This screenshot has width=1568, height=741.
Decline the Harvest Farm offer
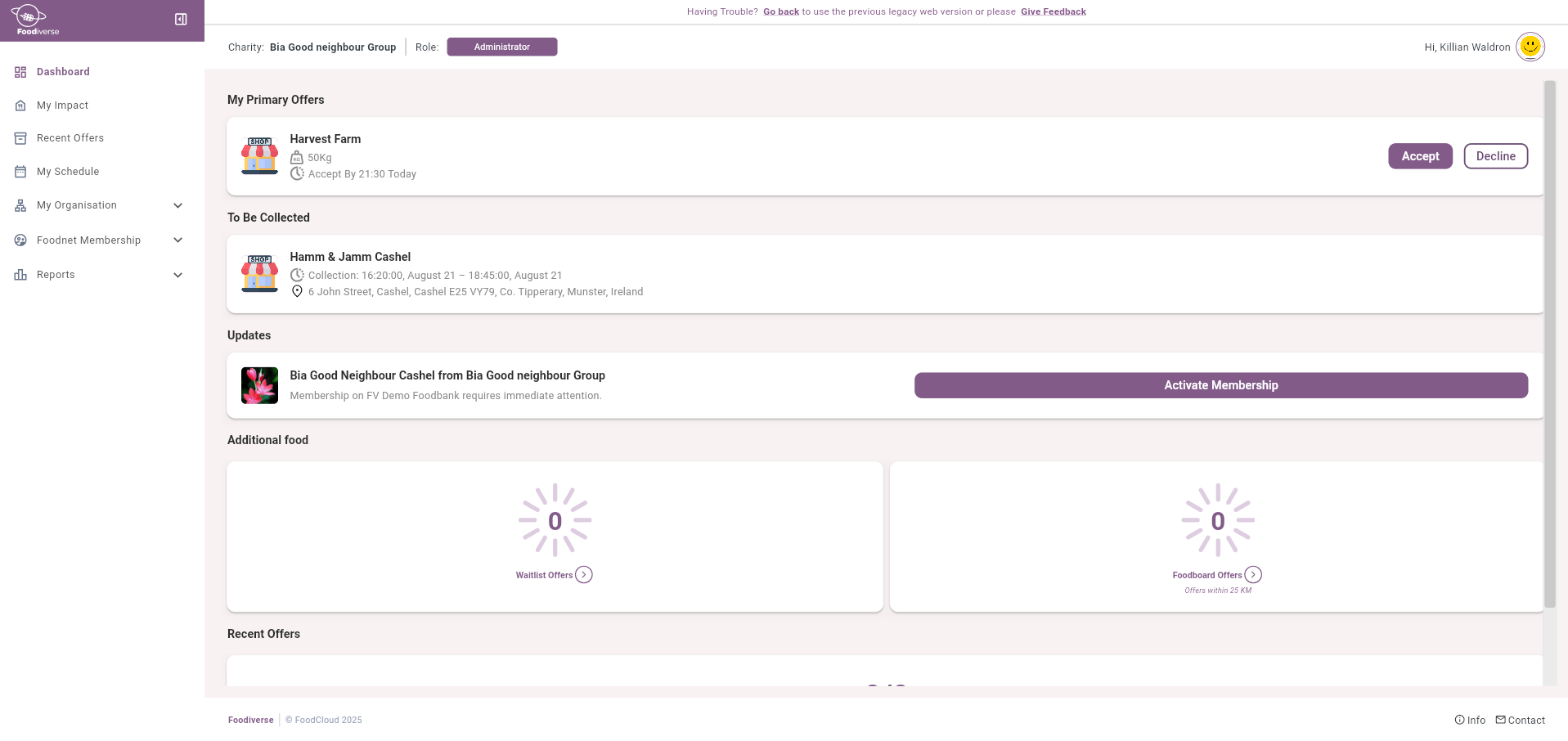coord(1495,156)
